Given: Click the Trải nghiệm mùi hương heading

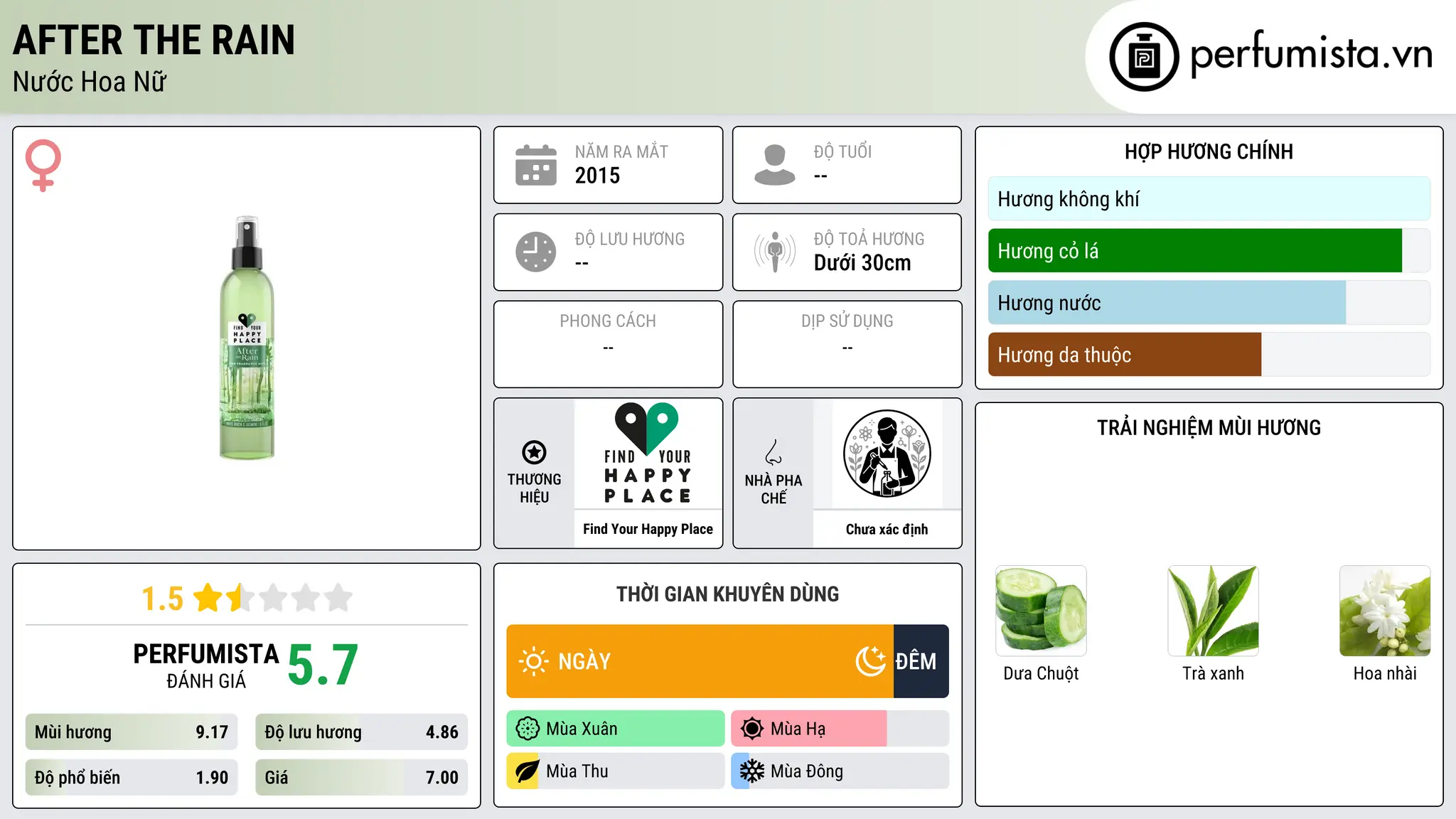Looking at the screenshot, I should 1209,427.
